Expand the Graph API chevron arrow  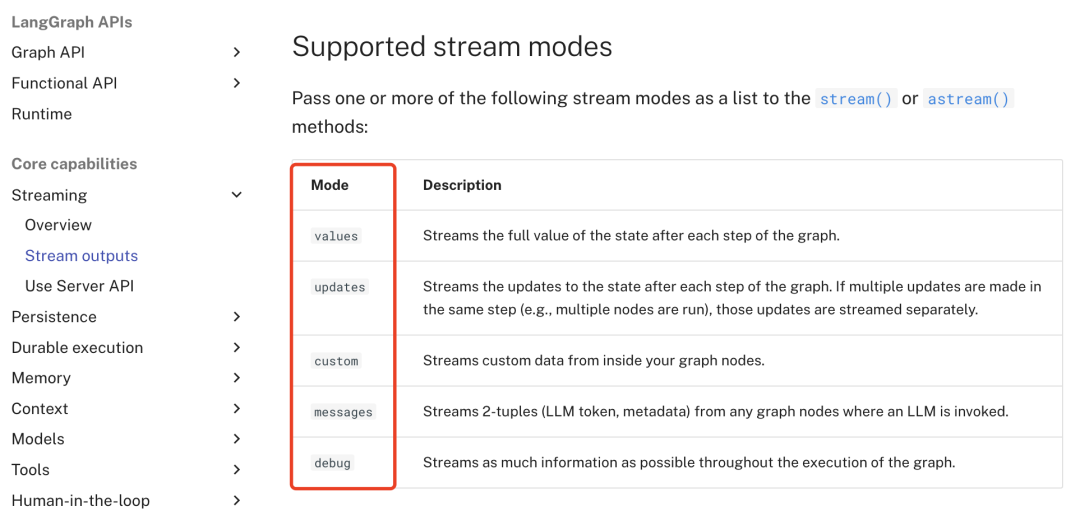coord(236,52)
